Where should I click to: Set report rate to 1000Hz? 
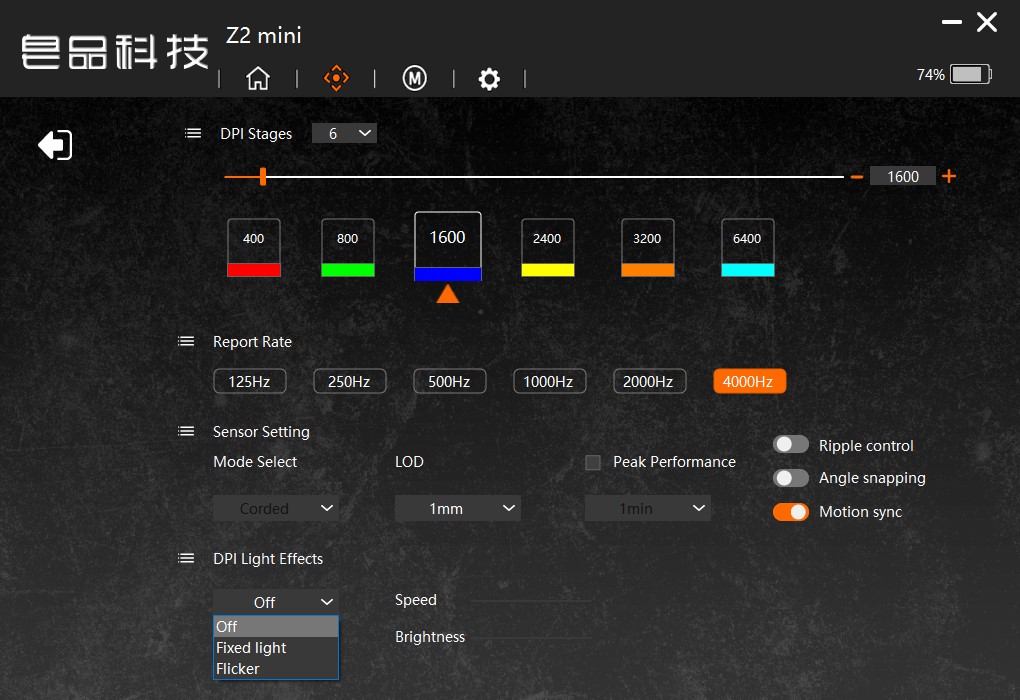[x=549, y=381]
